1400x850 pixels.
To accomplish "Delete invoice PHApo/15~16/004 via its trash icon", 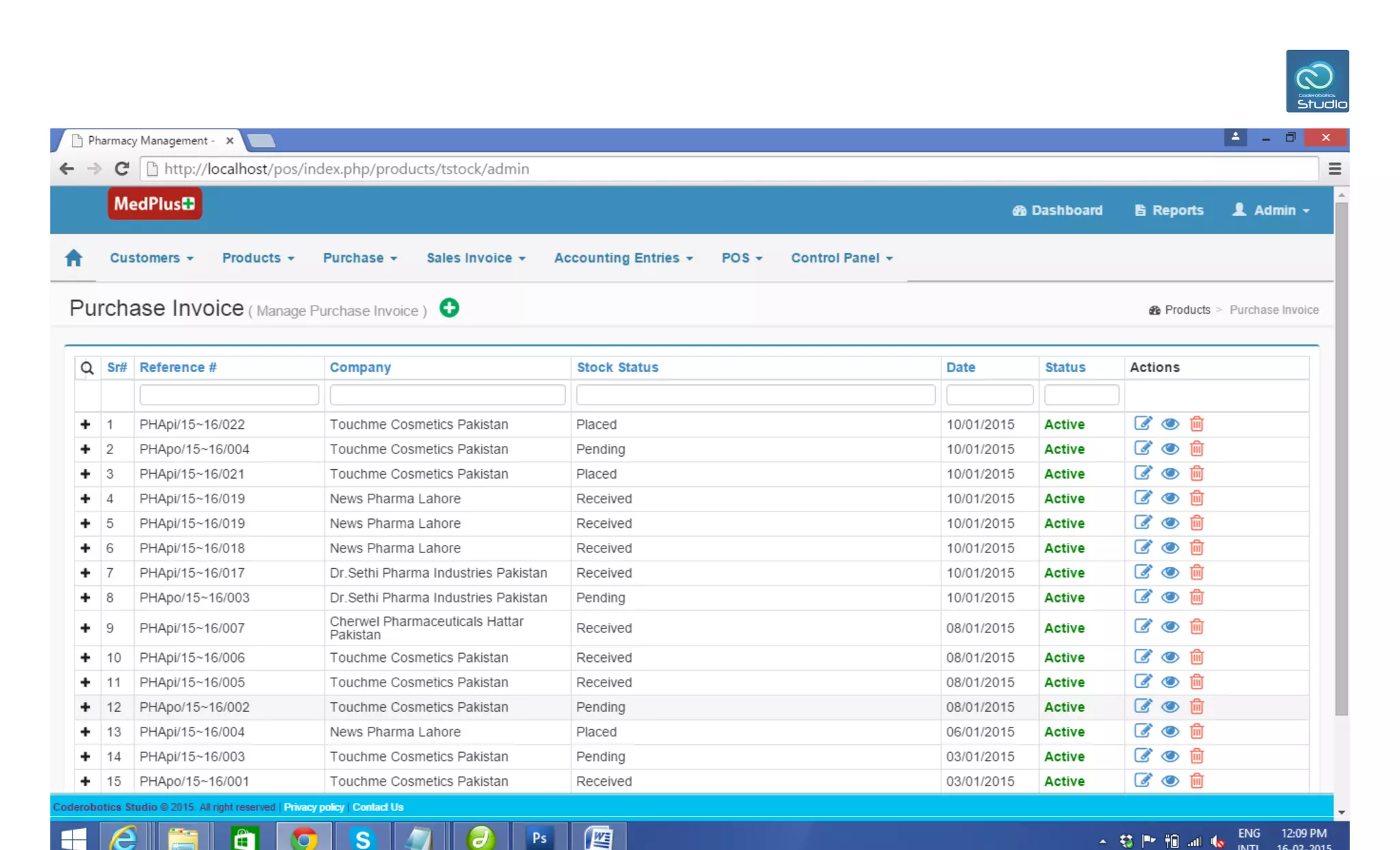I will point(1196,449).
